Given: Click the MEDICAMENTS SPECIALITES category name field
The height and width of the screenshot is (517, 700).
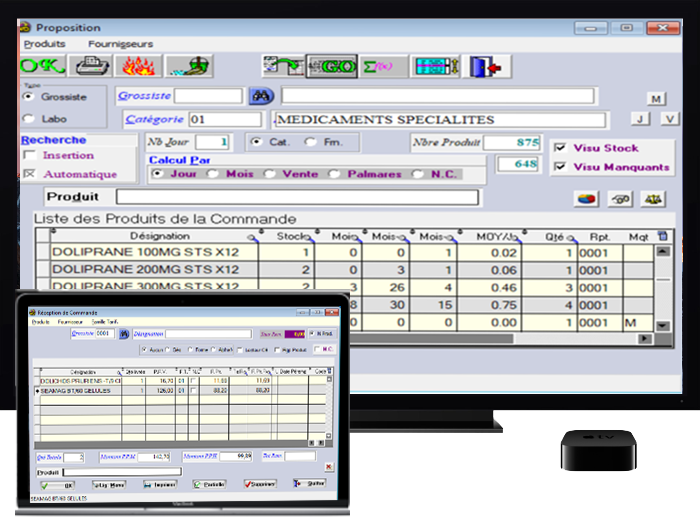Looking at the screenshot, I should tap(439, 120).
